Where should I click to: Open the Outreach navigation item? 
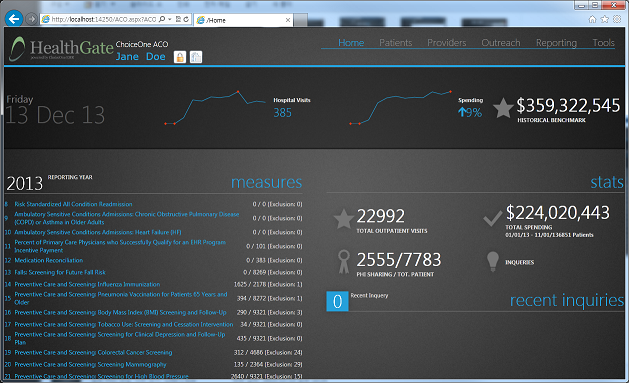coord(501,43)
